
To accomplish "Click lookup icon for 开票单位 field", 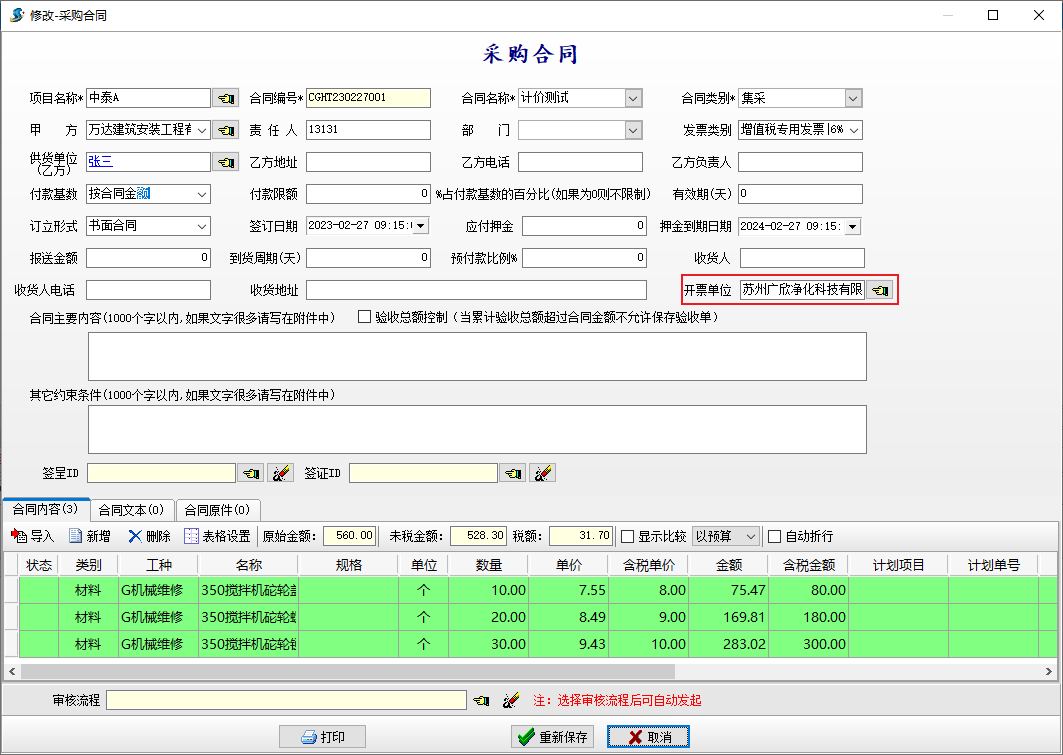I will pyautogui.click(x=879, y=290).
